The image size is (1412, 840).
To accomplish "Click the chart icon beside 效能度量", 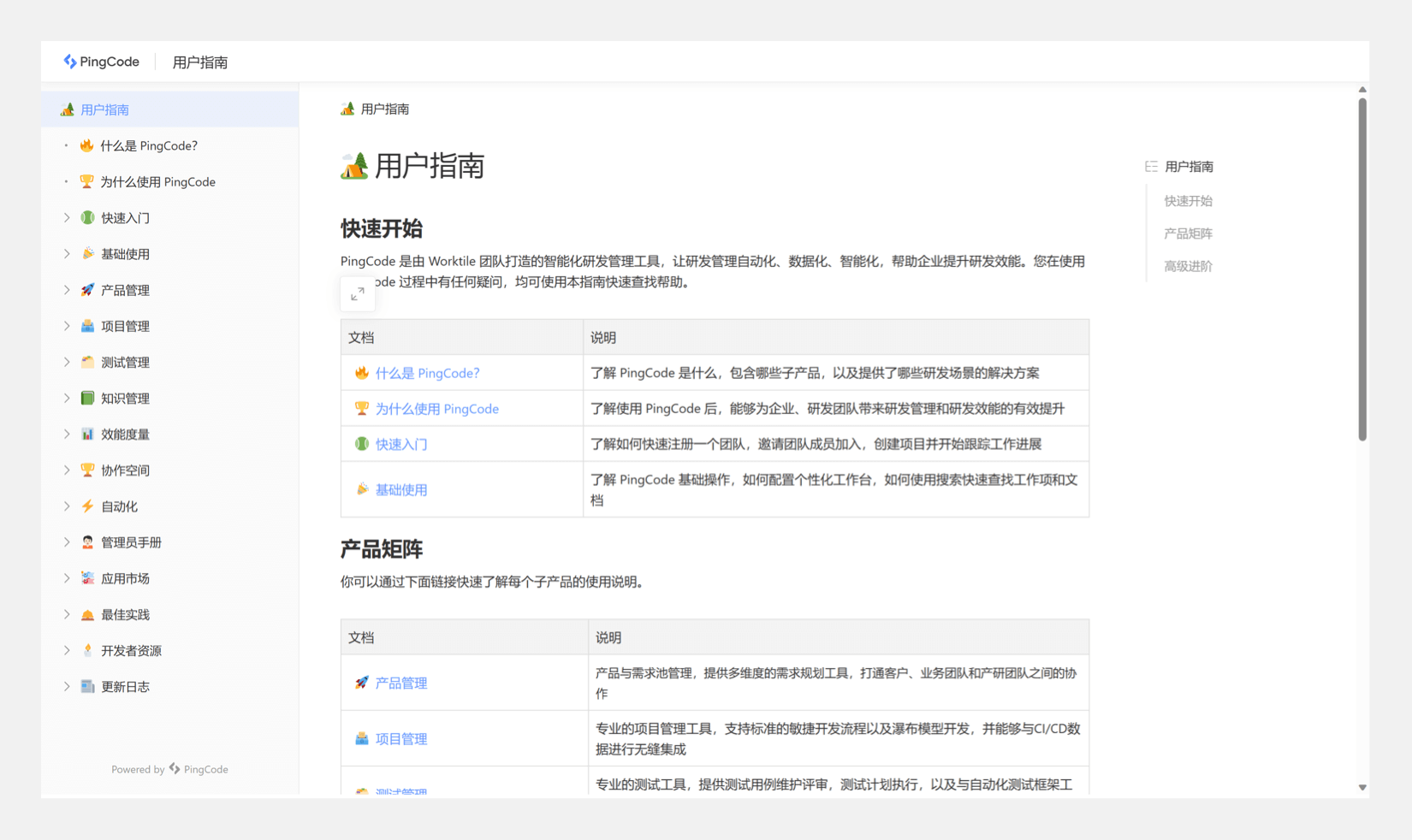I will (x=87, y=435).
